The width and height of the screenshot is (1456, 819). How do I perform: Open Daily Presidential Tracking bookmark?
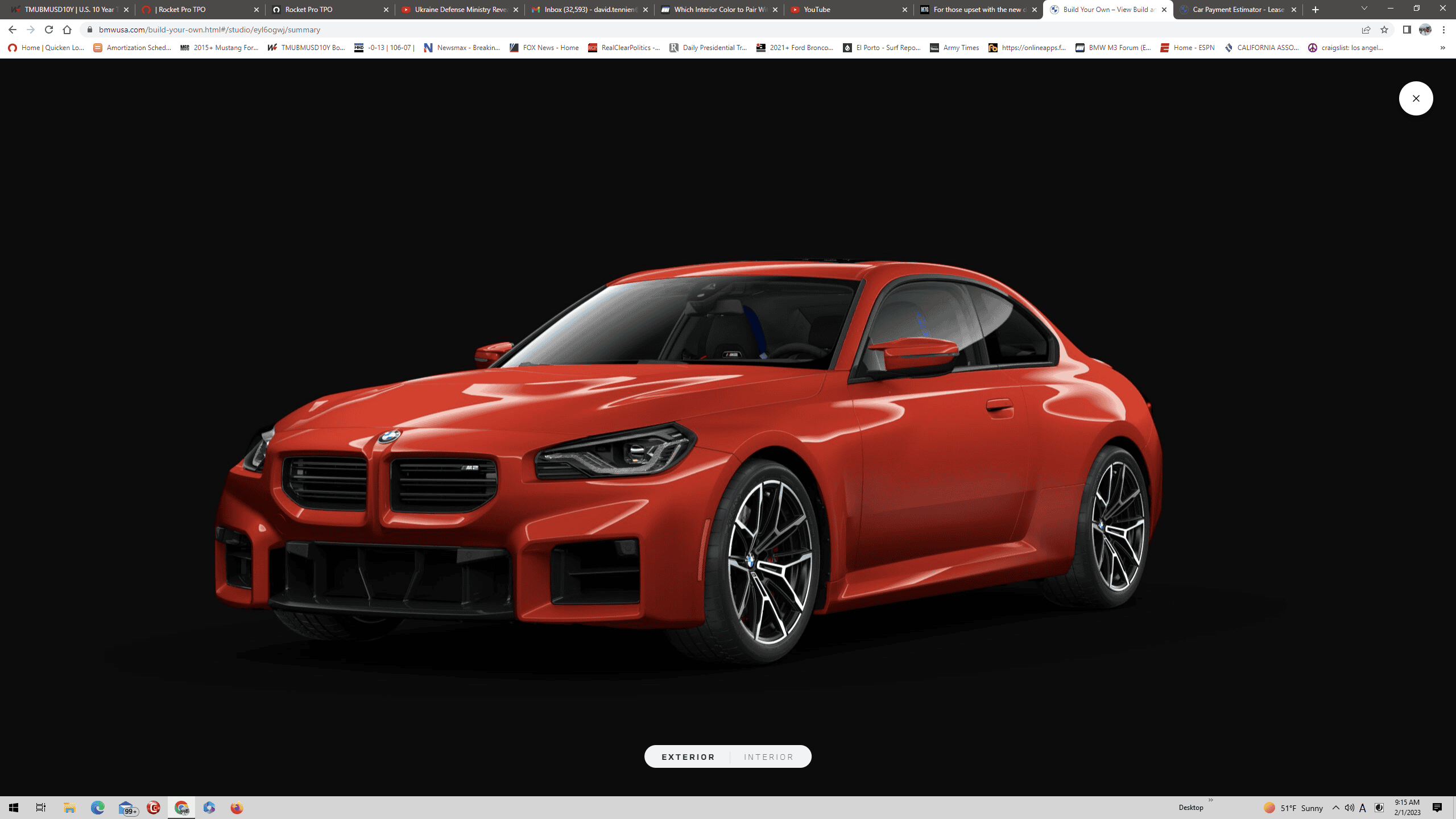click(708, 48)
